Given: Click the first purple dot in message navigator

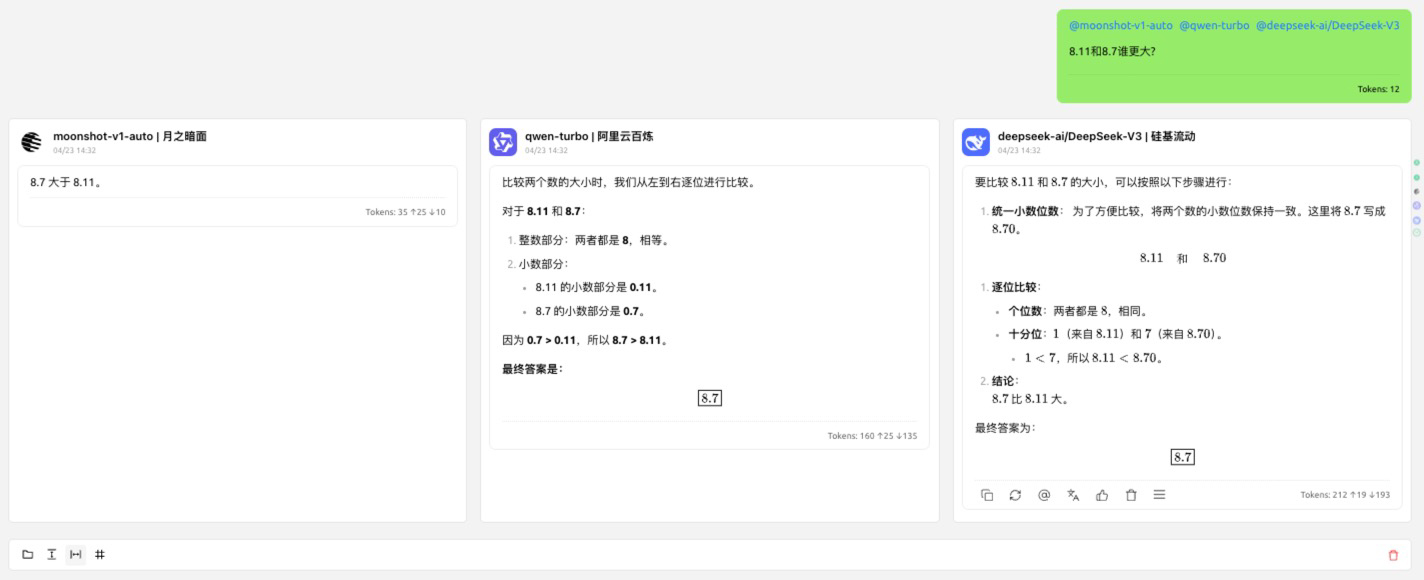Looking at the screenshot, I should (x=1417, y=205).
